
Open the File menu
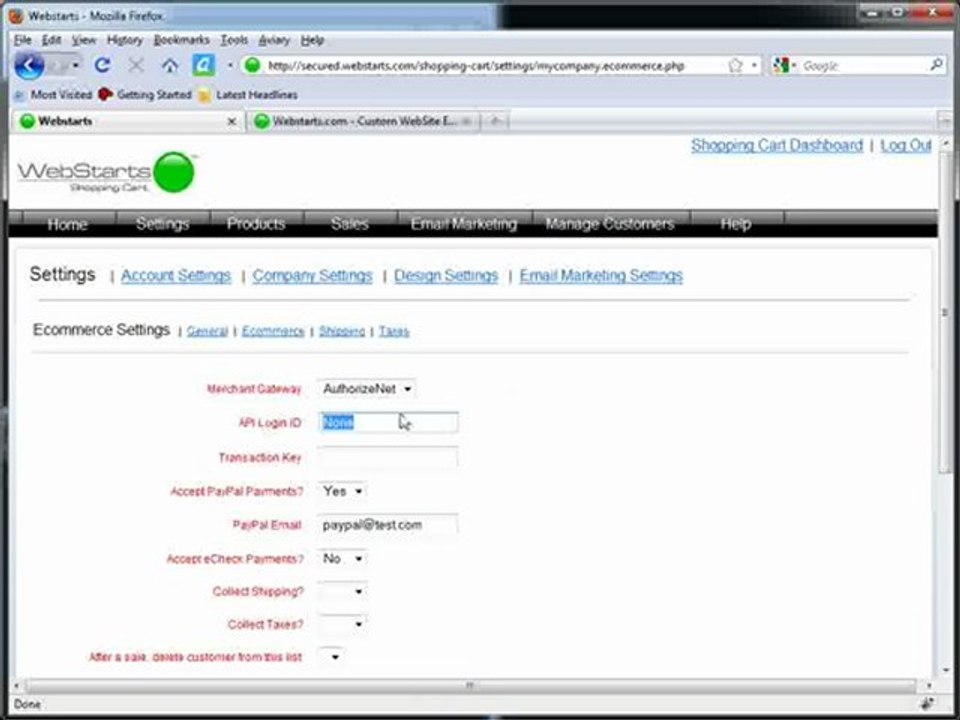point(23,40)
